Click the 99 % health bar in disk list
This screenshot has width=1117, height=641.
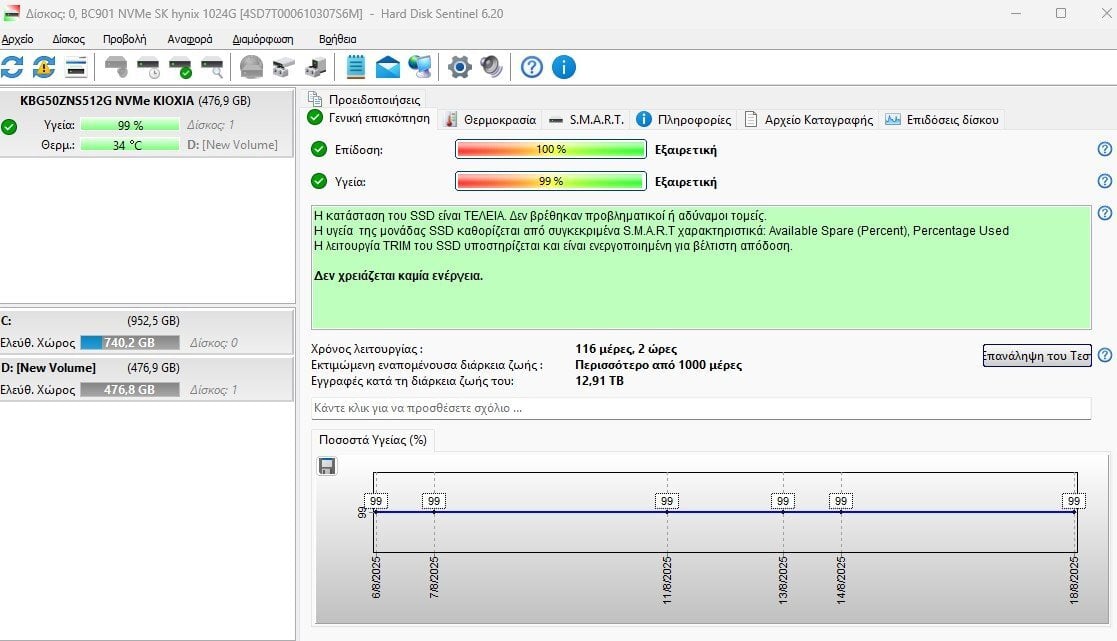(130, 125)
